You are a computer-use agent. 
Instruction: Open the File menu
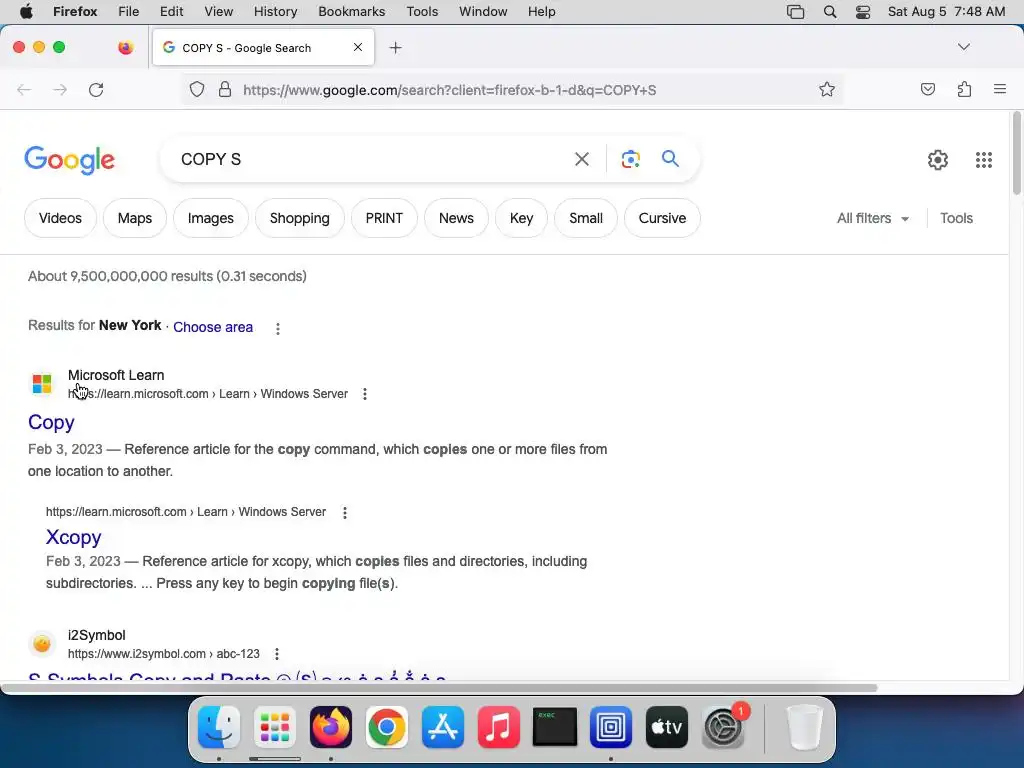coord(128,11)
